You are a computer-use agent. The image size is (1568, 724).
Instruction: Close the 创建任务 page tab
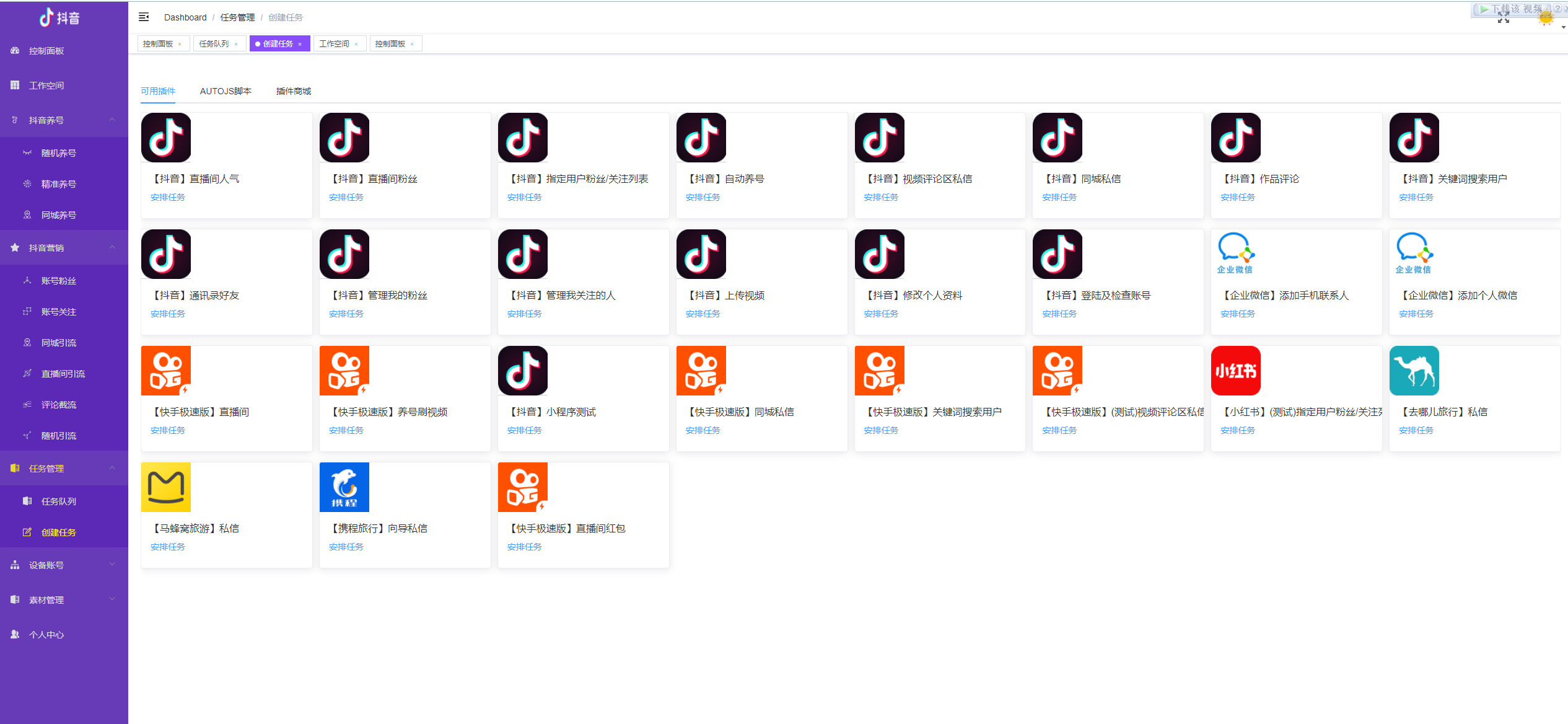pyautogui.click(x=300, y=44)
